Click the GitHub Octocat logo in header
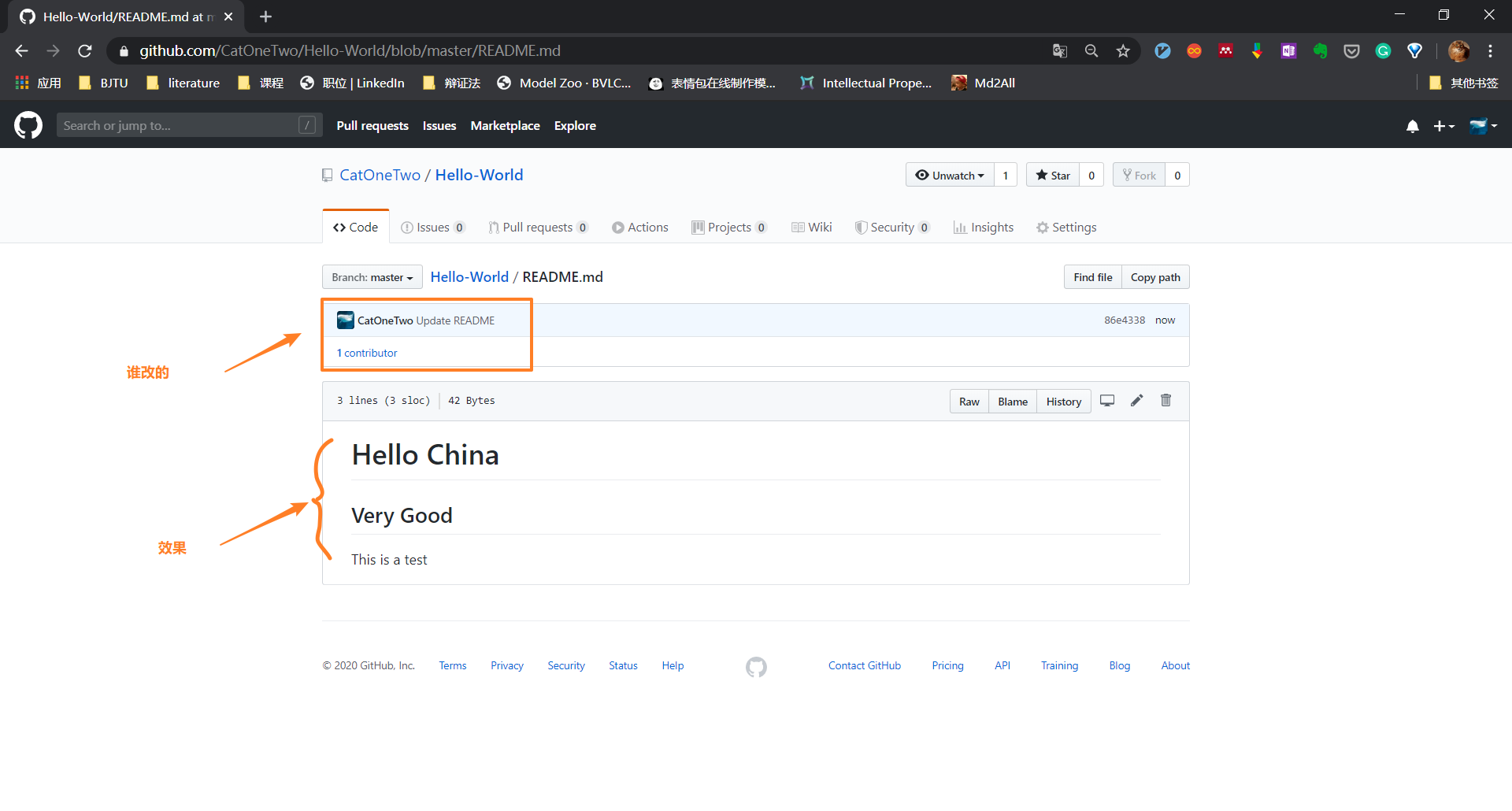 point(28,125)
